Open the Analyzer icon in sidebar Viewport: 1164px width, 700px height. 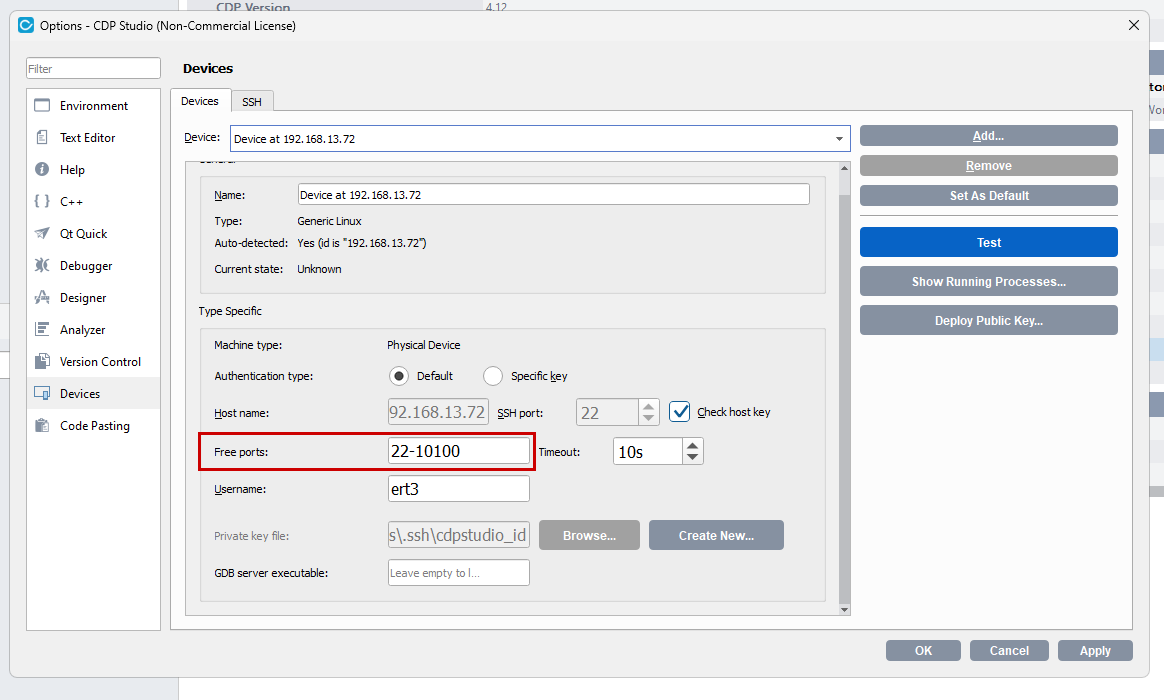click(42, 329)
